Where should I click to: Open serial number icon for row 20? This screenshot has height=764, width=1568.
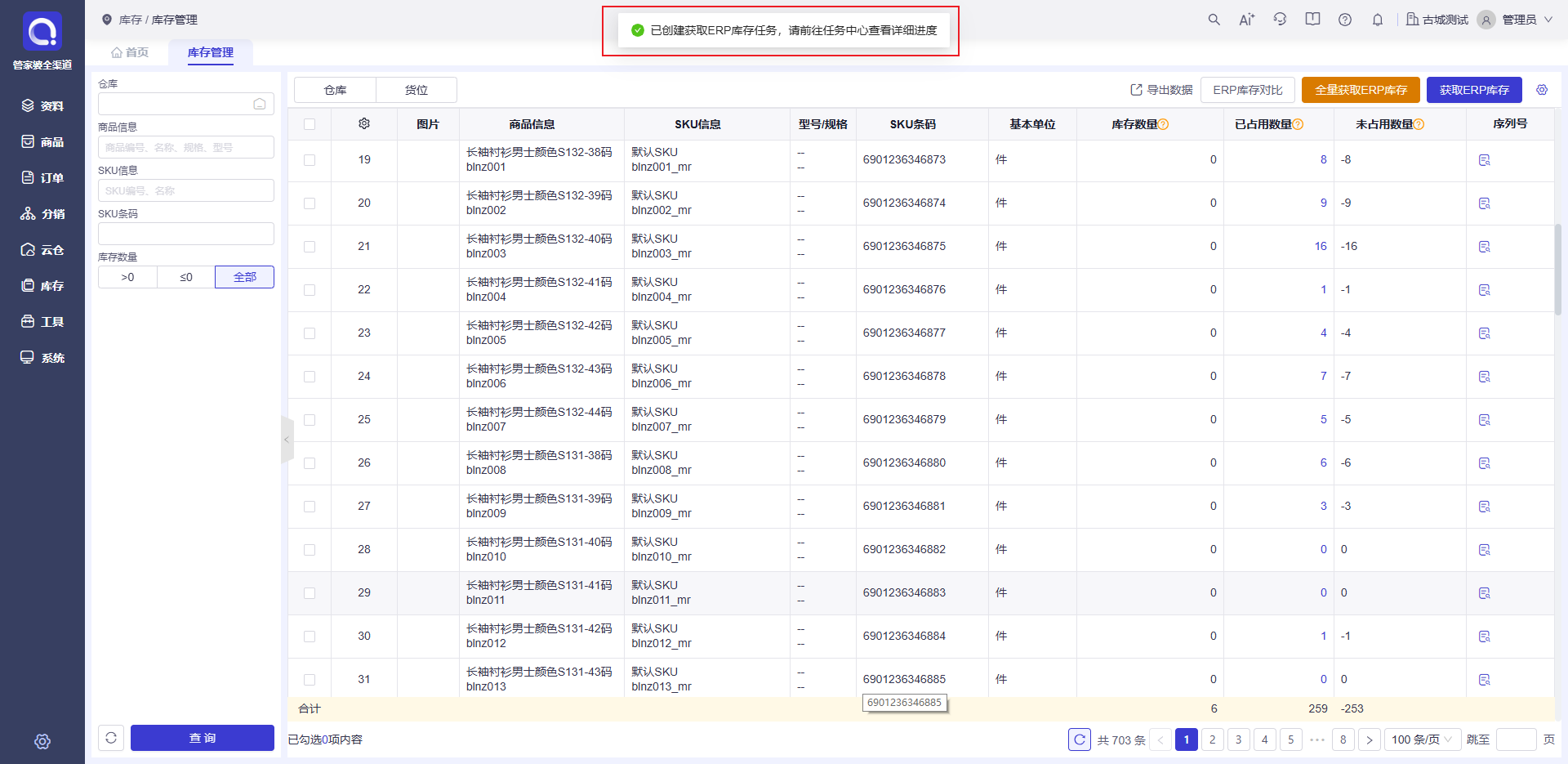(1485, 203)
